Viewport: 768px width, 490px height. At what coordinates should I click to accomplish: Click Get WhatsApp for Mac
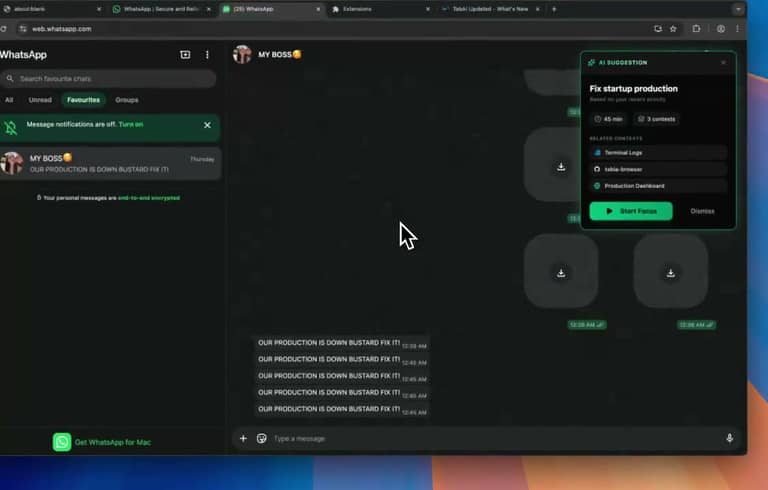[113, 442]
